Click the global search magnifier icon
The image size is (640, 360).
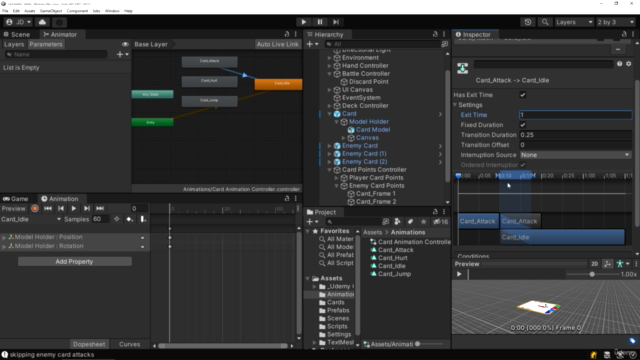coord(545,22)
